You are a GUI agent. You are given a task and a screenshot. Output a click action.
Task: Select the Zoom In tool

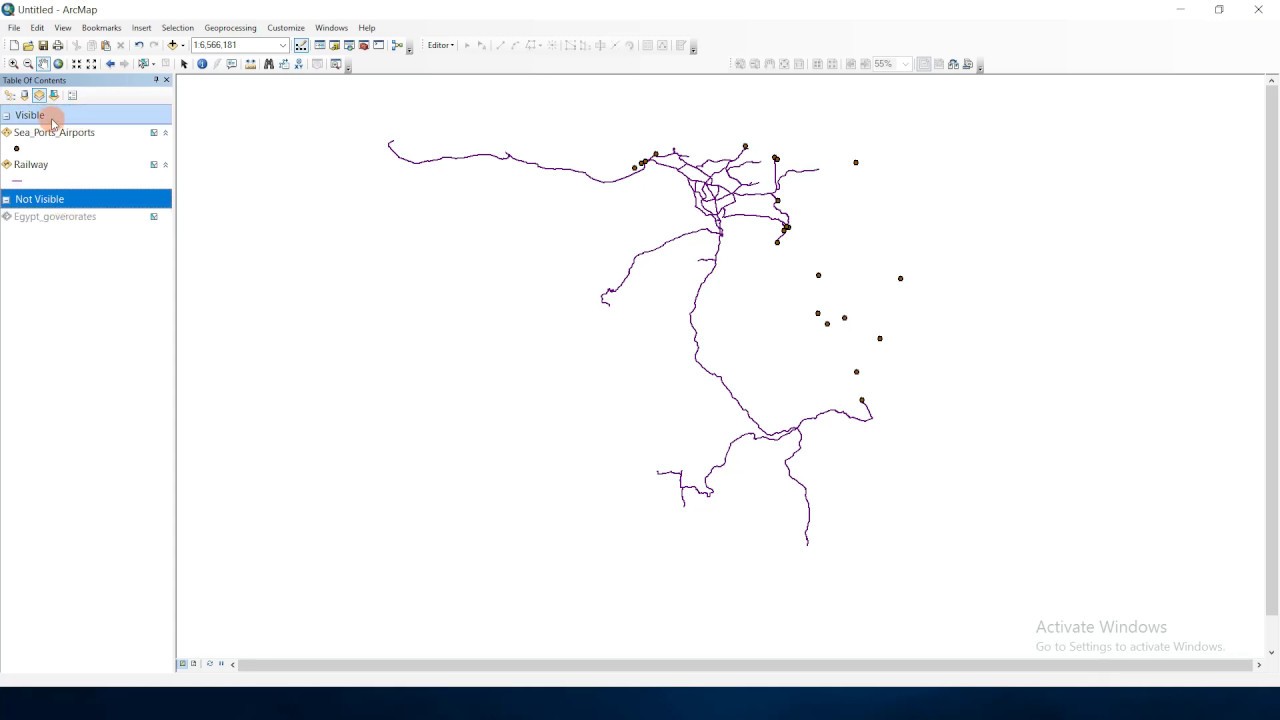click(14, 64)
